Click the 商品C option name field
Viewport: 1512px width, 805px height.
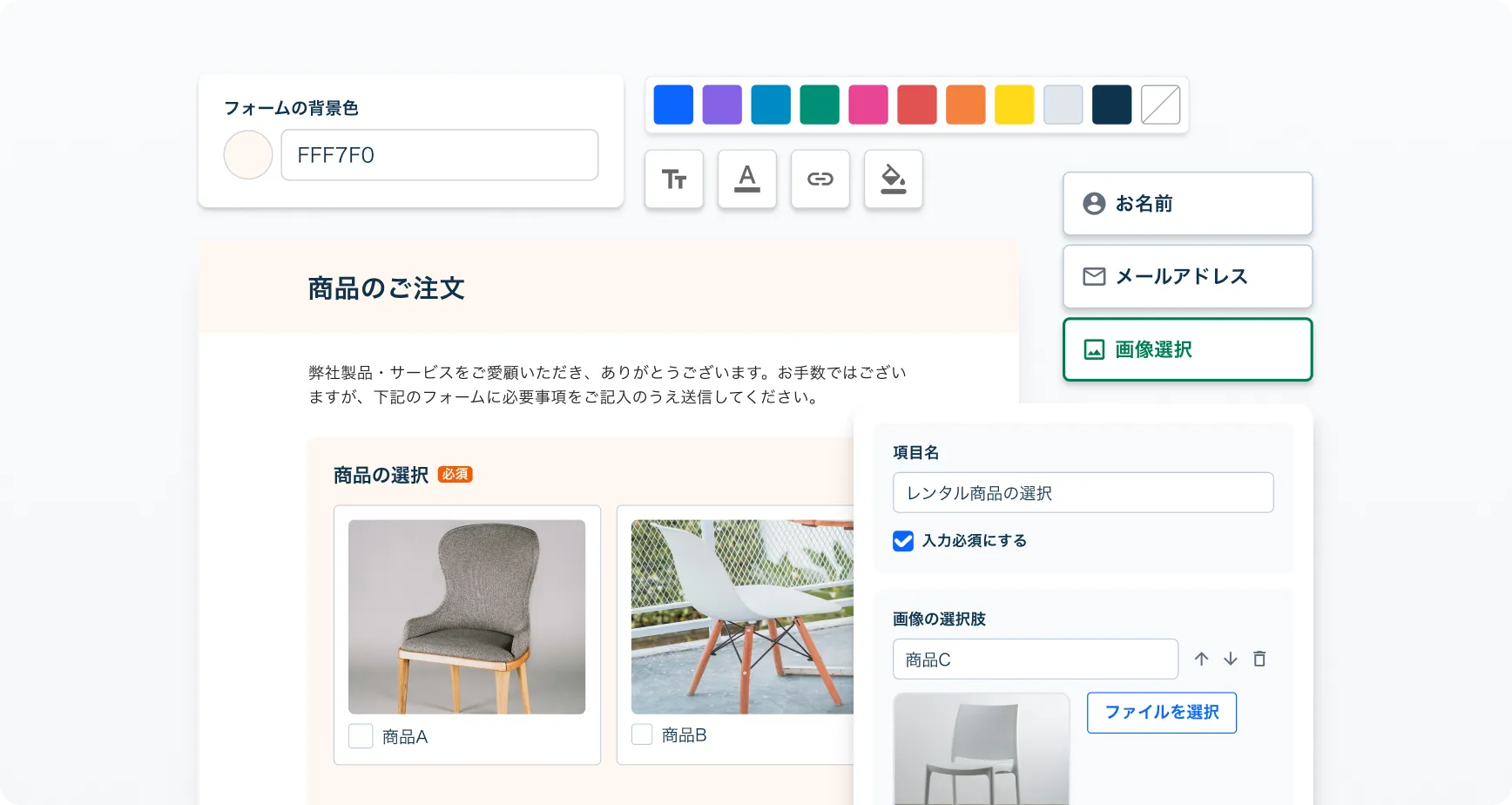coord(1036,660)
